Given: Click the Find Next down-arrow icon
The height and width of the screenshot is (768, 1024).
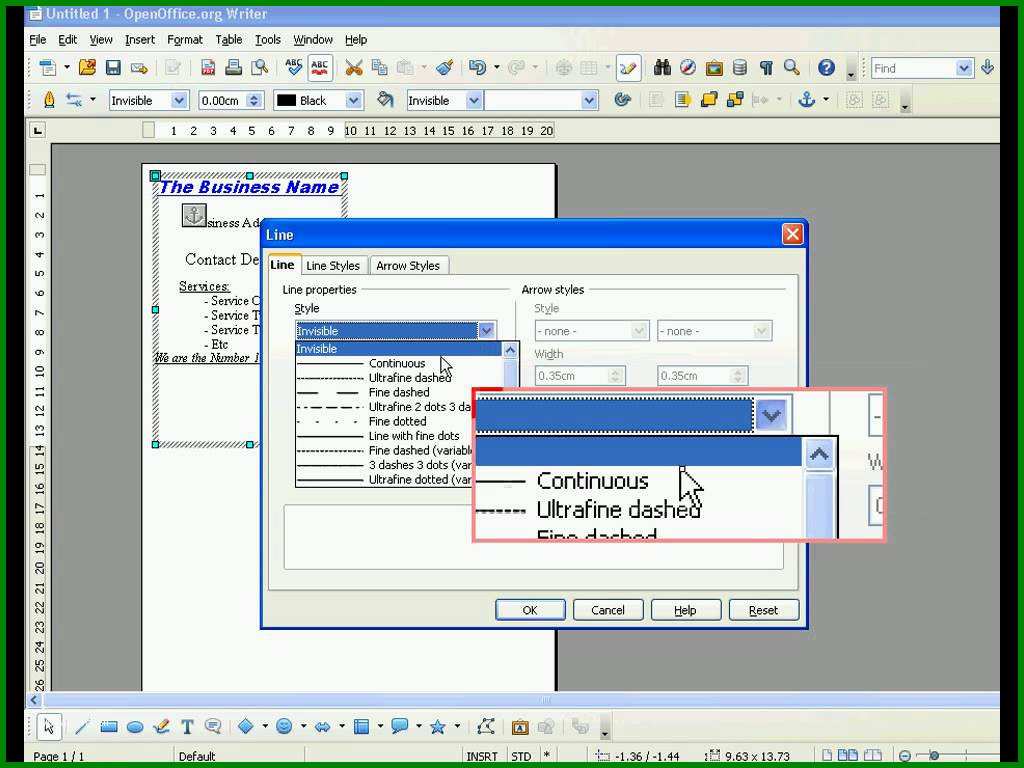Looking at the screenshot, I should [987, 67].
